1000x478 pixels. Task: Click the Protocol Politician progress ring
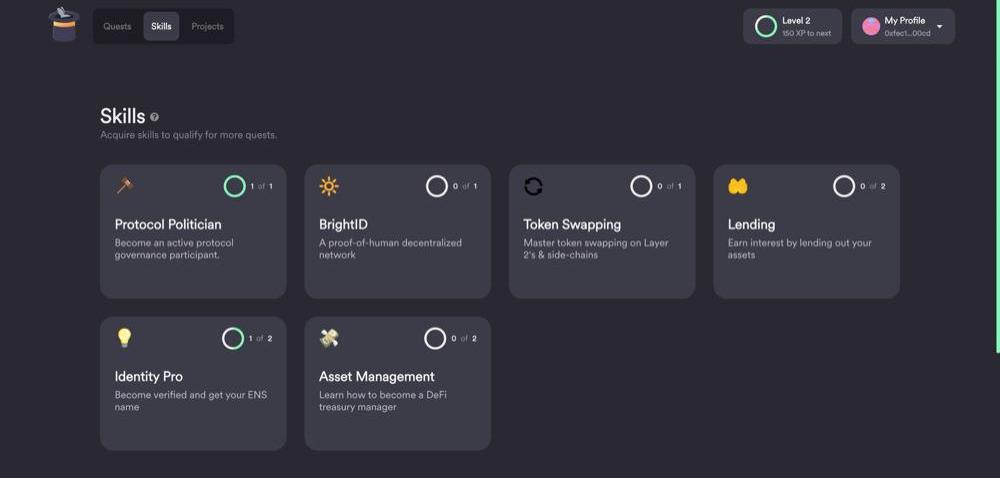(234, 186)
